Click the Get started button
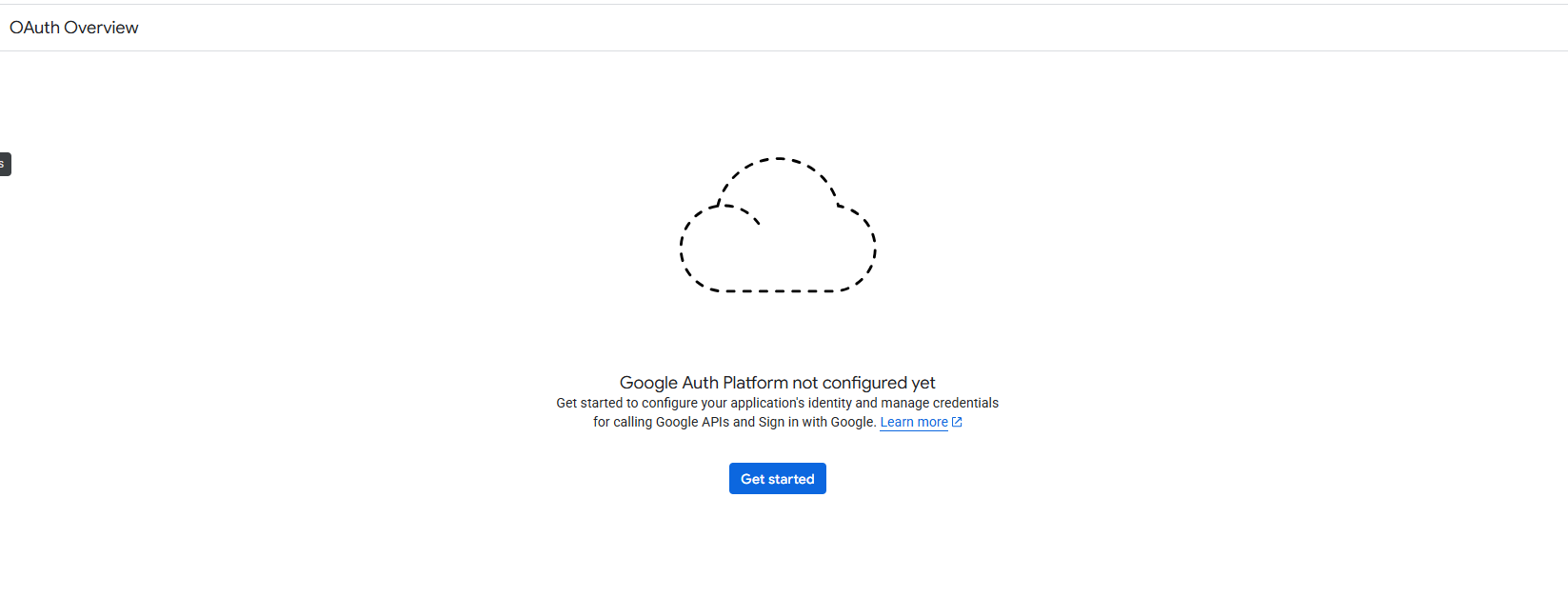Viewport: 1568px width, 597px height. 777,478
